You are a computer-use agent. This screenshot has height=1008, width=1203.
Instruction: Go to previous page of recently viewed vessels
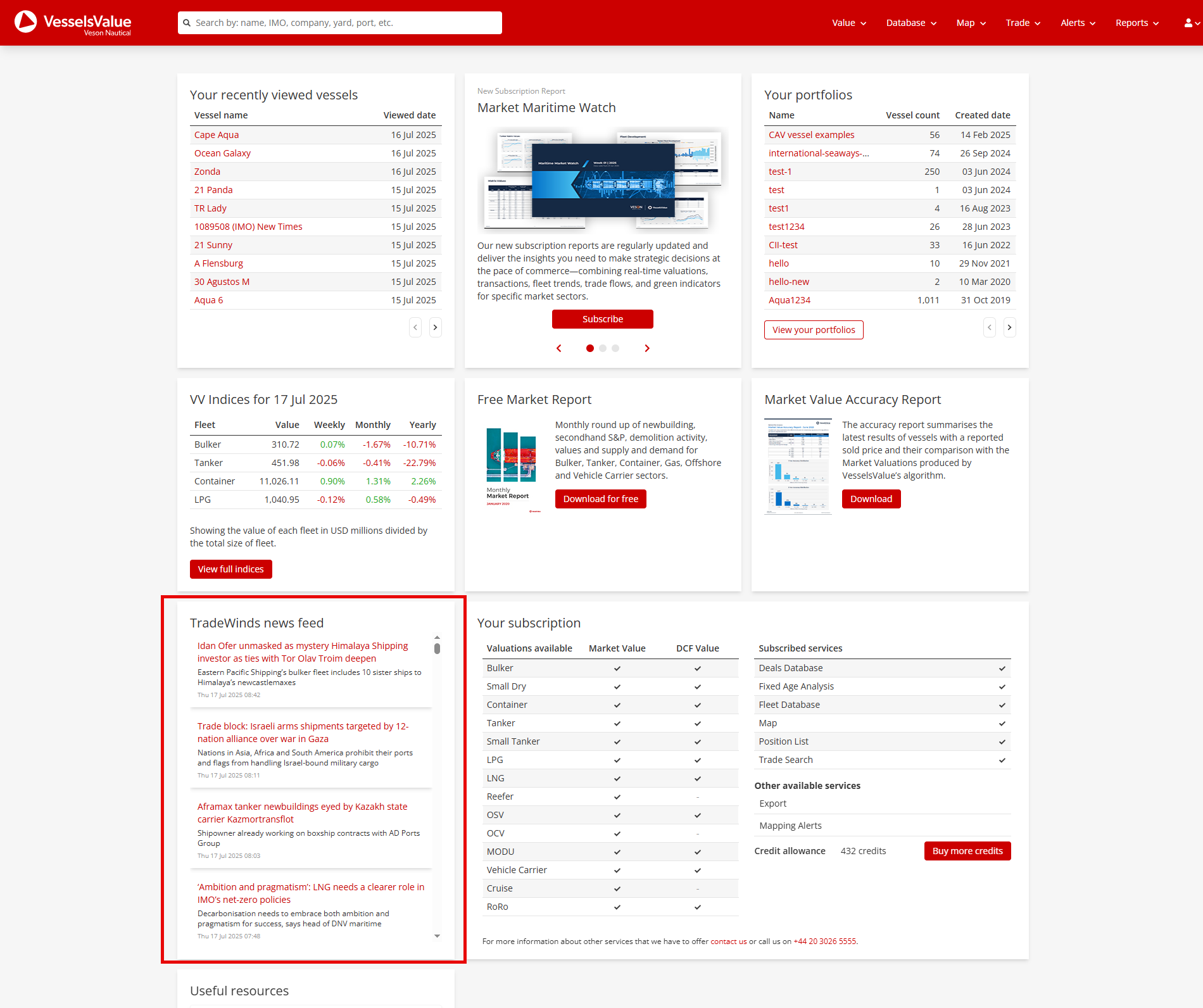[415, 327]
